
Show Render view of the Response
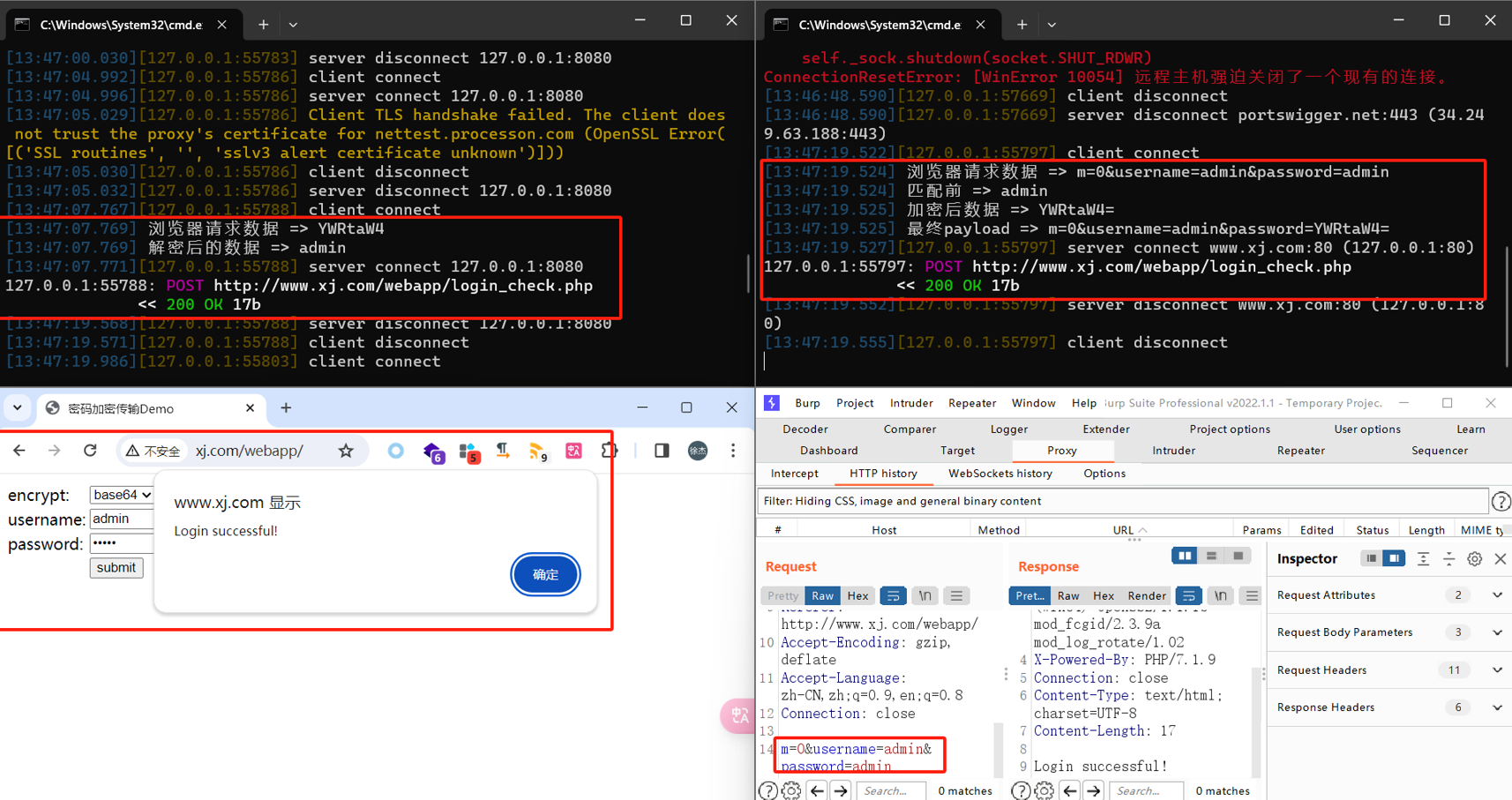[x=1147, y=595]
